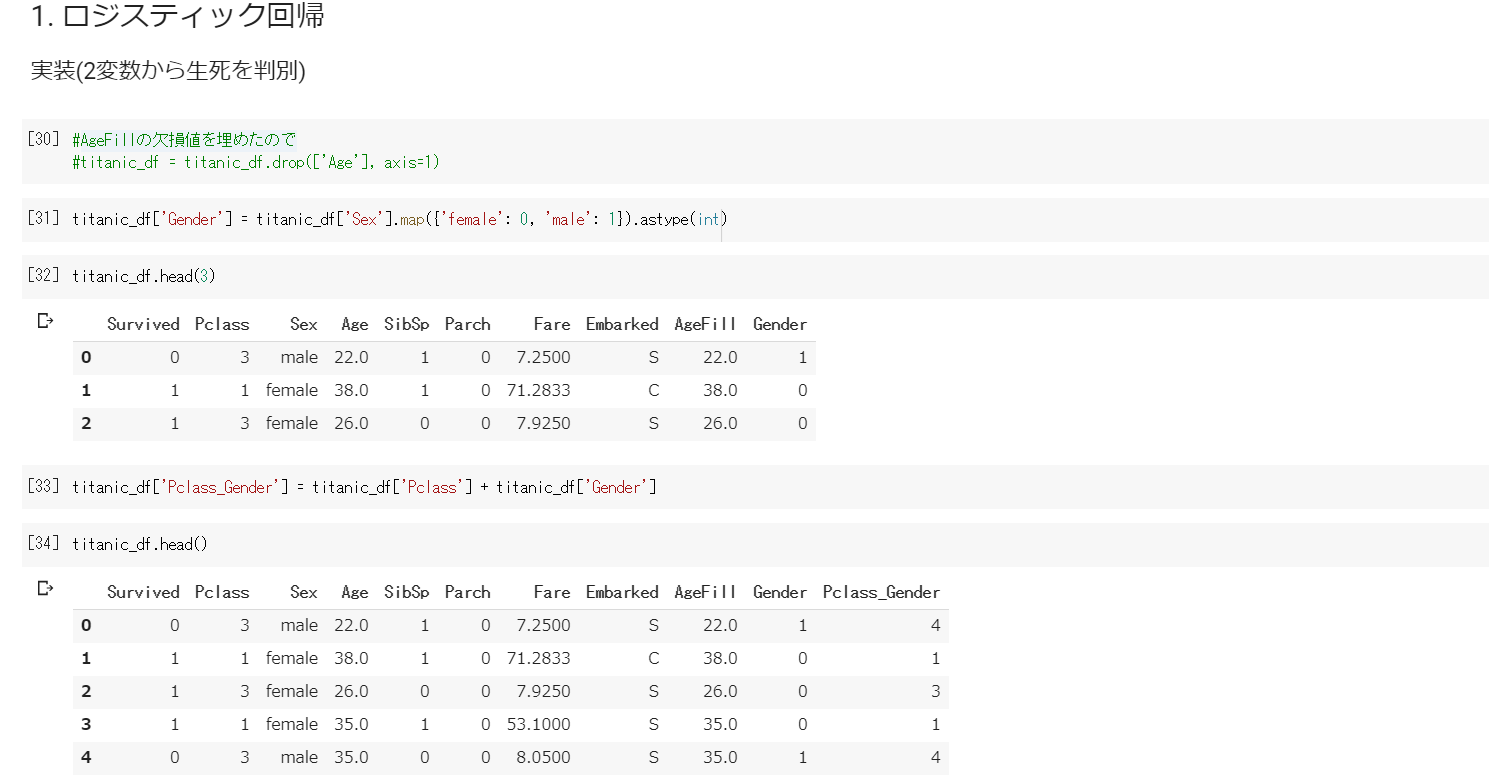
Task: Click the titanic_df.head() code cell
Action: [755, 544]
